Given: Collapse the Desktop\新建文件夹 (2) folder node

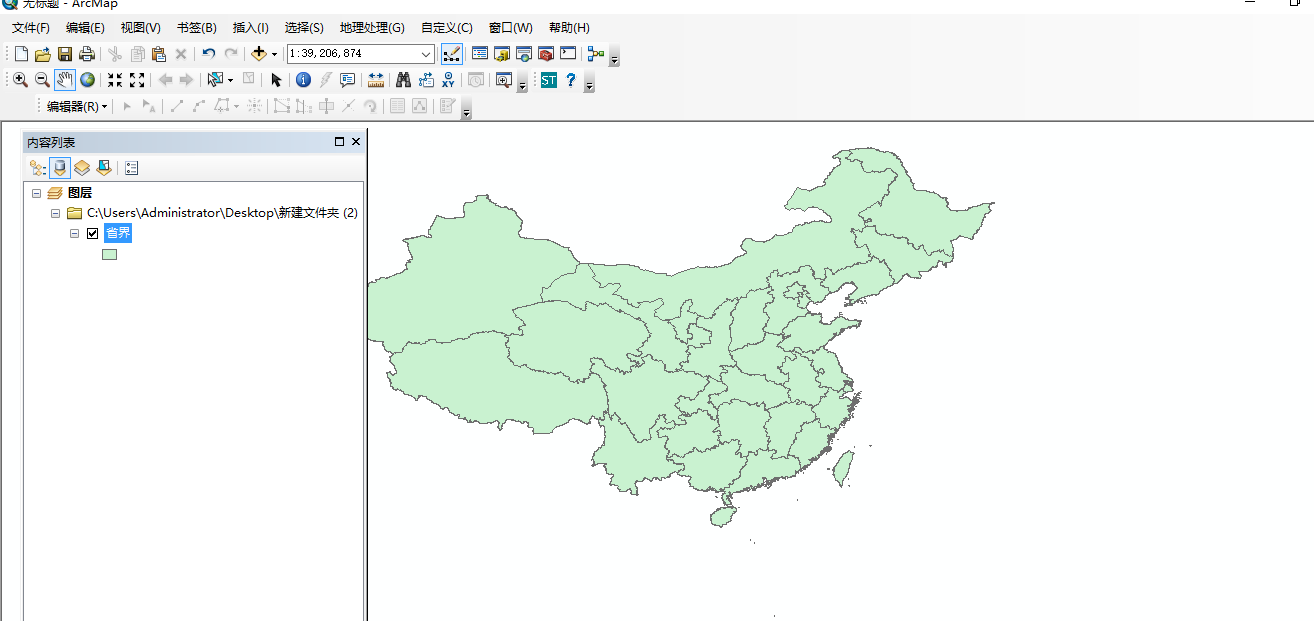Looking at the screenshot, I should coord(56,213).
